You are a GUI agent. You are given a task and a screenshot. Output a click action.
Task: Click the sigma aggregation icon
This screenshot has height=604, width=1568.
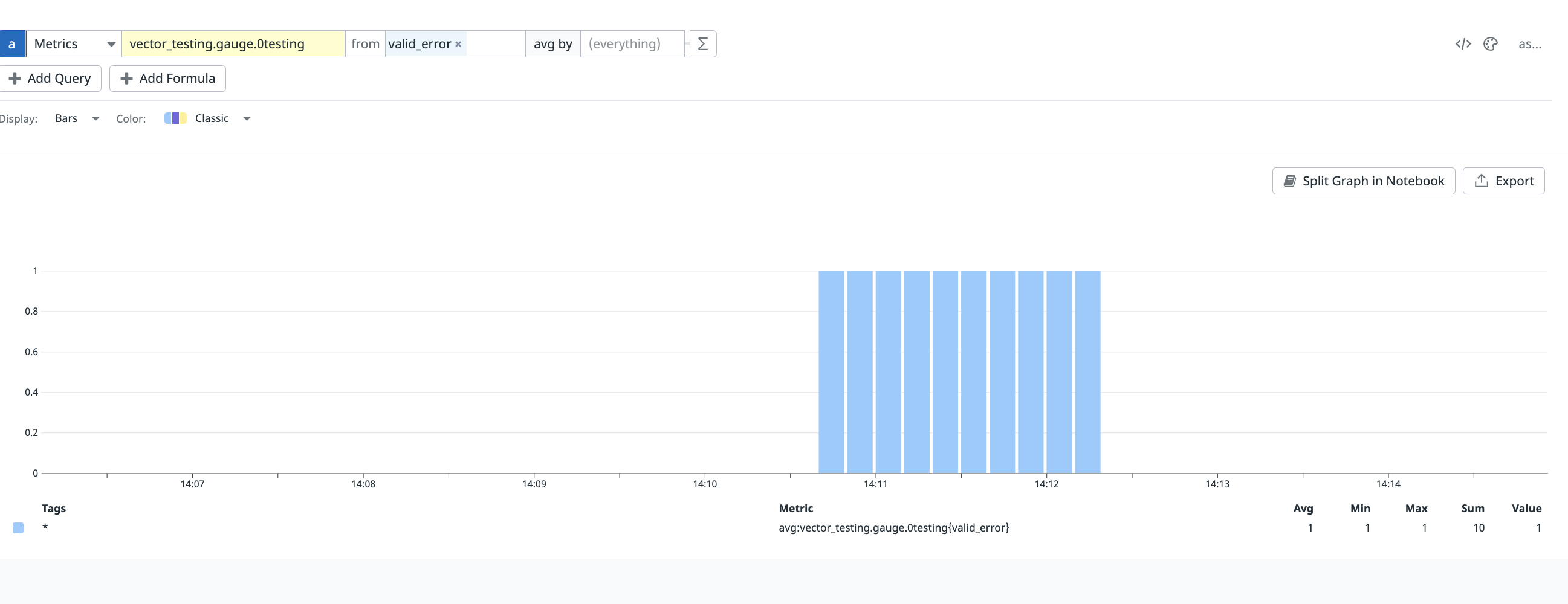(x=703, y=43)
